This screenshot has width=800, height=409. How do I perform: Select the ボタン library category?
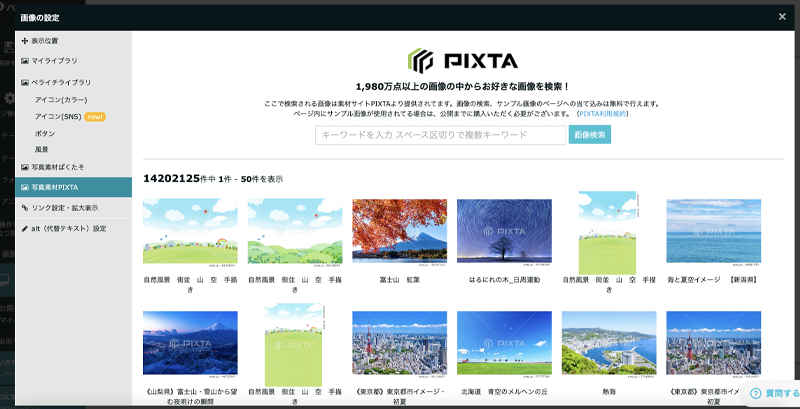point(45,133)
